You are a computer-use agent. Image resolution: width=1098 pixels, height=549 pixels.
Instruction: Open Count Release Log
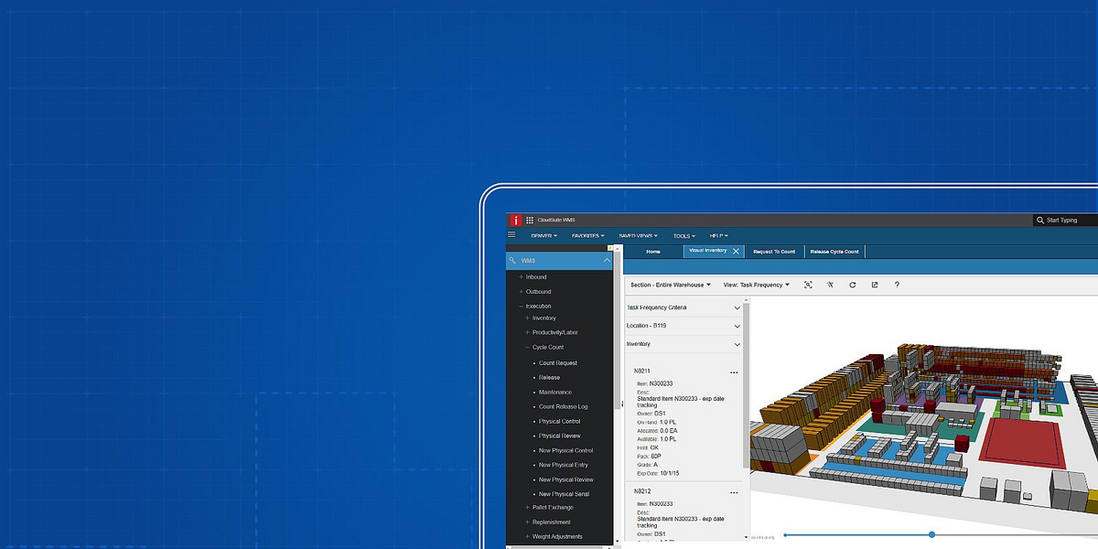[x=564, y=407]
